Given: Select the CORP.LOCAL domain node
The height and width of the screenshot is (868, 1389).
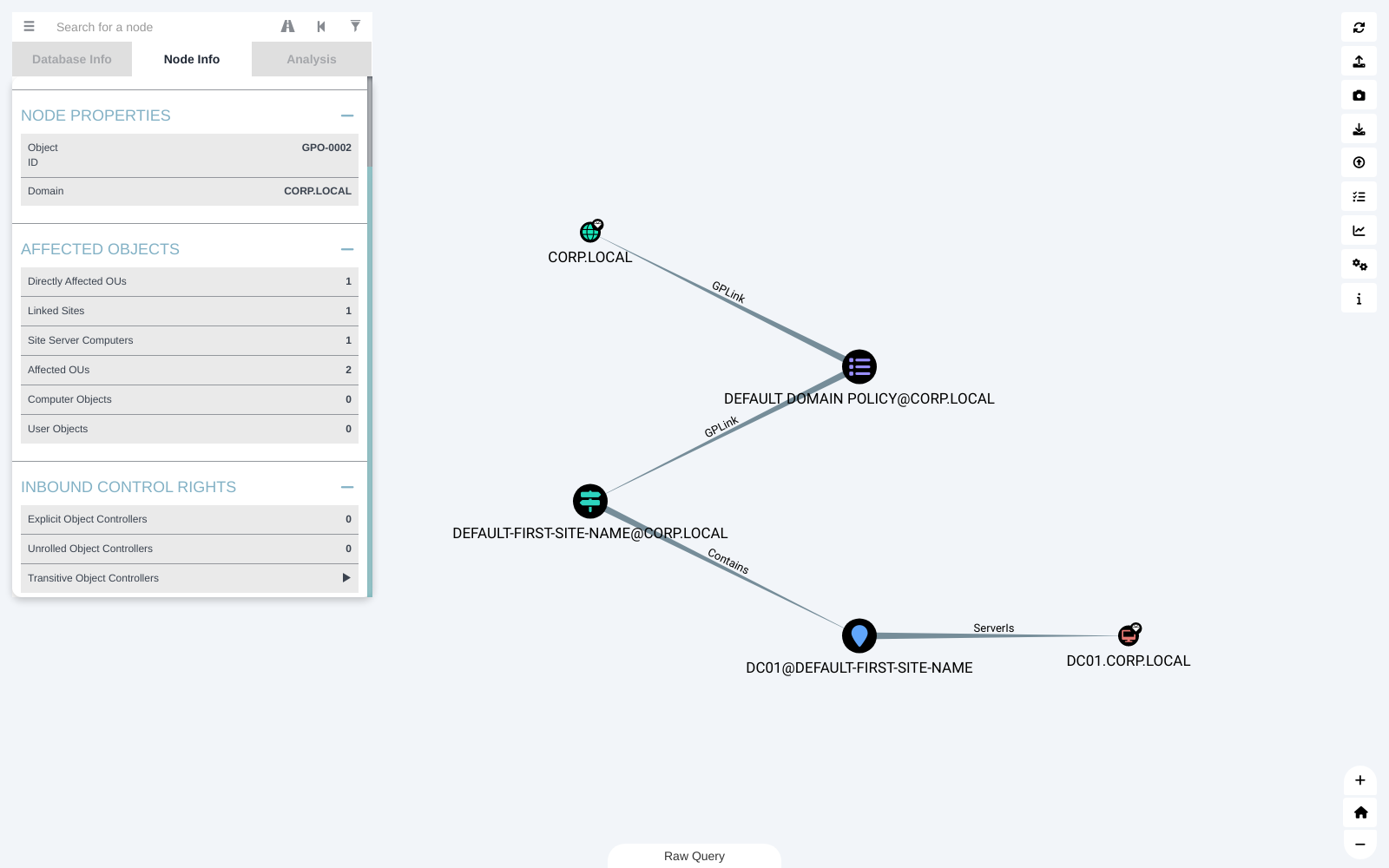Looking at the screenshot, I should click(x=590, y=232).
